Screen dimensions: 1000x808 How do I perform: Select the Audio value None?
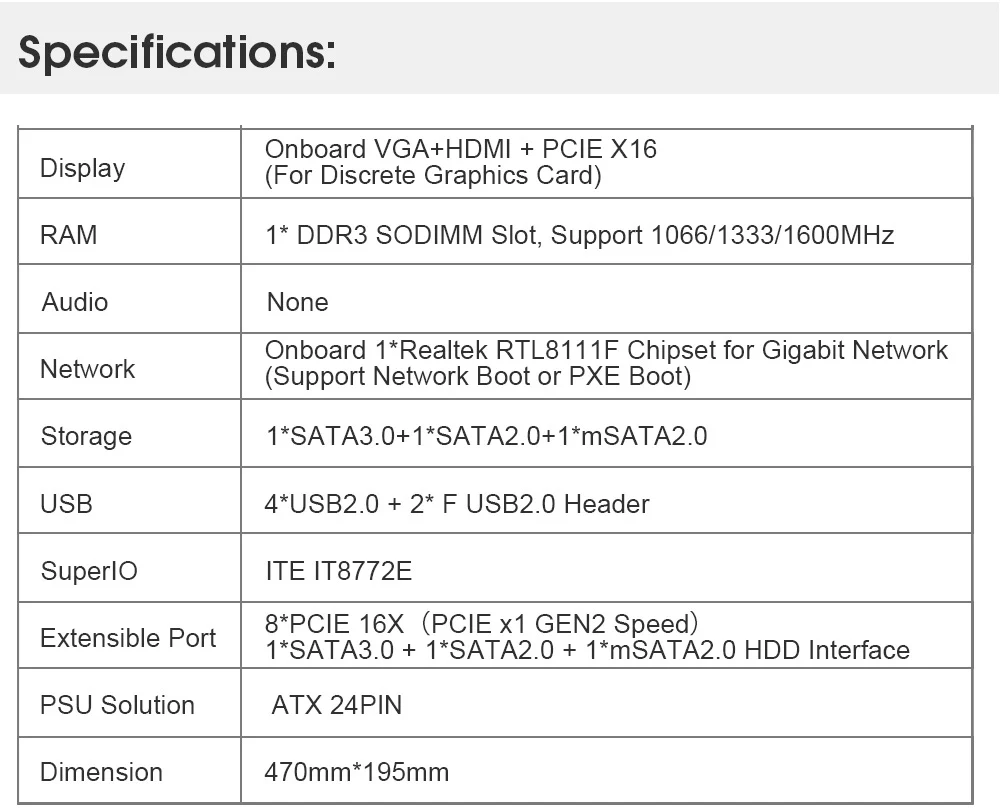297,302
